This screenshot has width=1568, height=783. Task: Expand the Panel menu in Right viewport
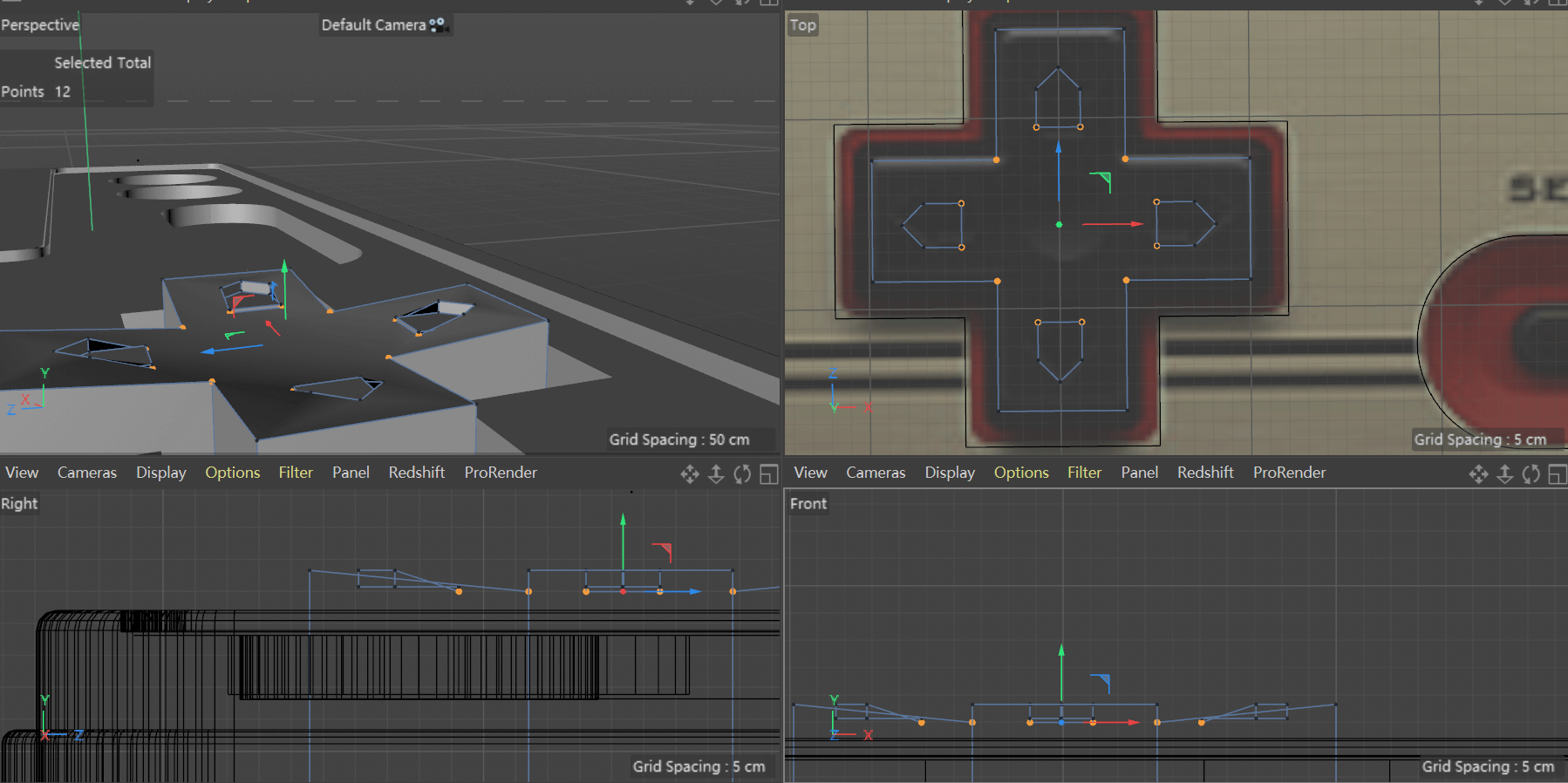(351, 473)
